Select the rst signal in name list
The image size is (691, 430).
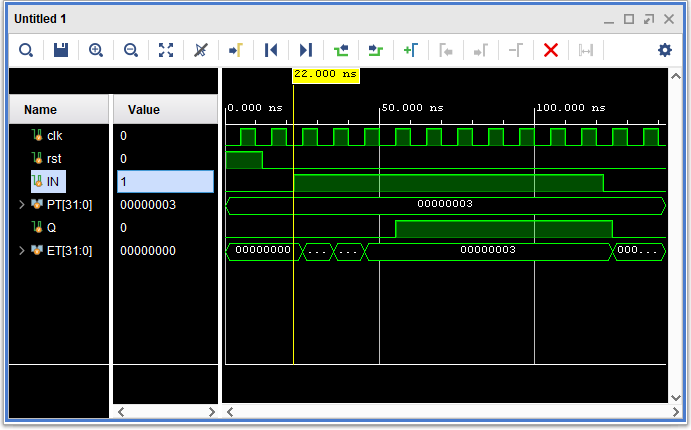point(54,158)
